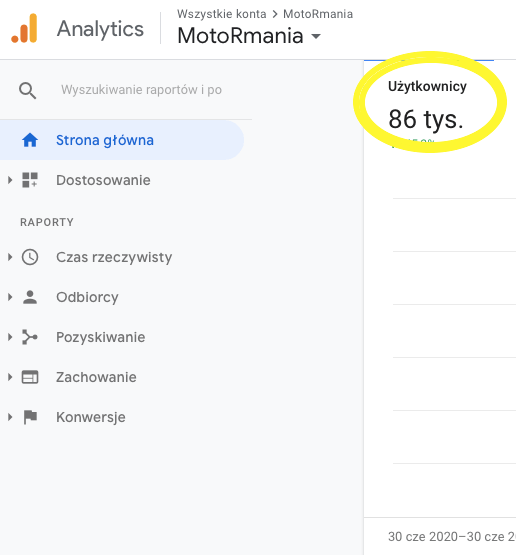Click the search magnifier icon

click(27, 91)
